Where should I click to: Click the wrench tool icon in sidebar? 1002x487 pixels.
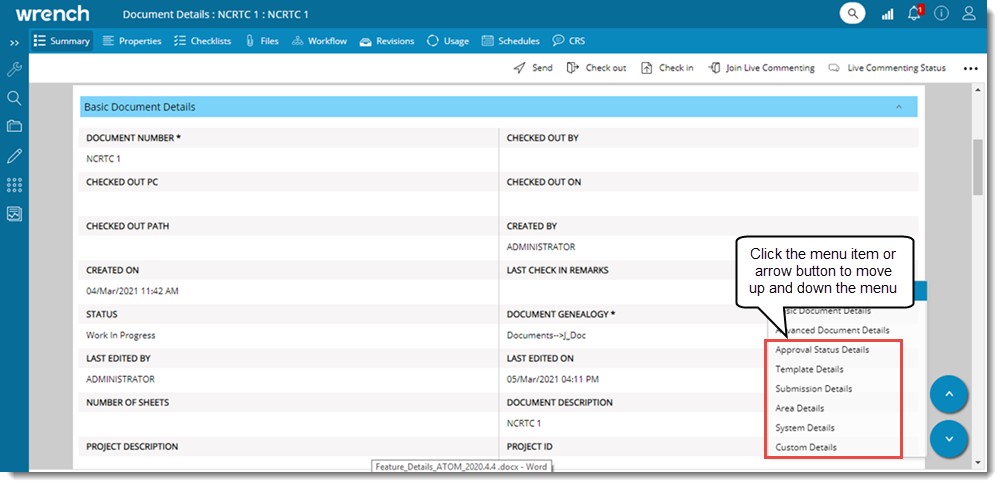[x=14, y=70]
